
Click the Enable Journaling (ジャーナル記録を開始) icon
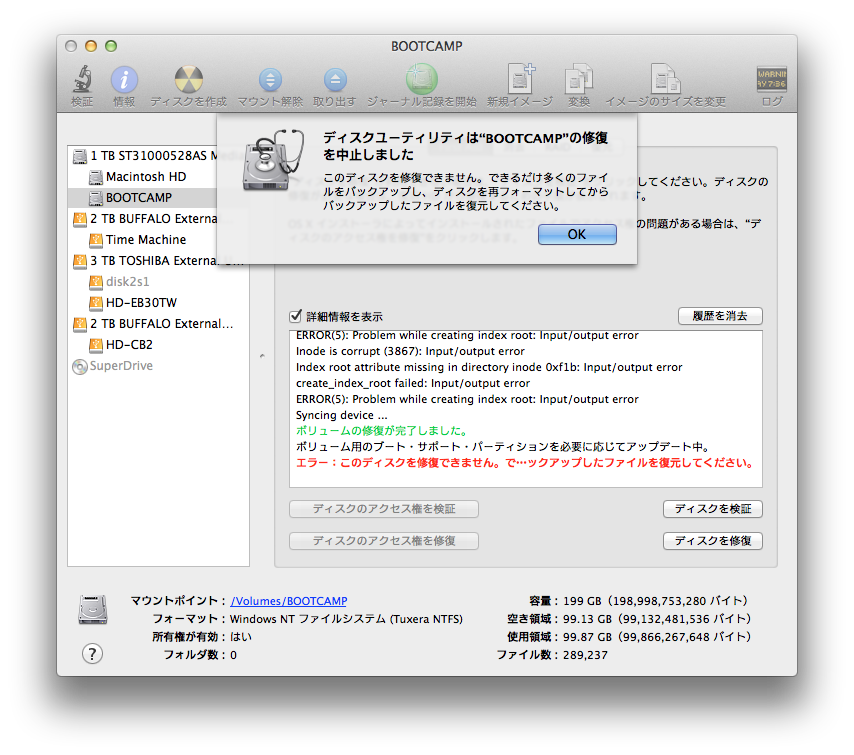[422, 79]
